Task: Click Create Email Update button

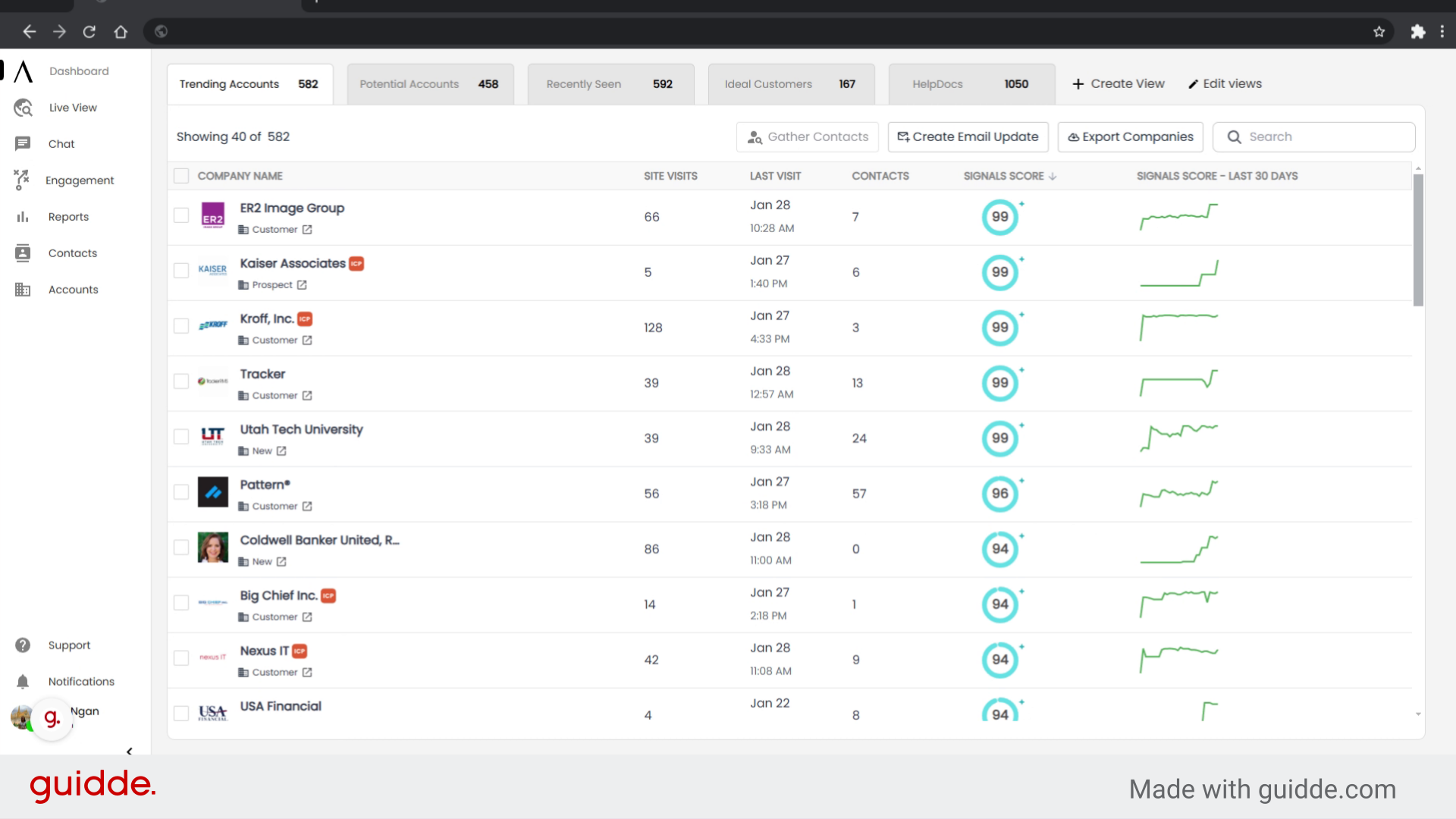Action: click(x=968, y=137)
